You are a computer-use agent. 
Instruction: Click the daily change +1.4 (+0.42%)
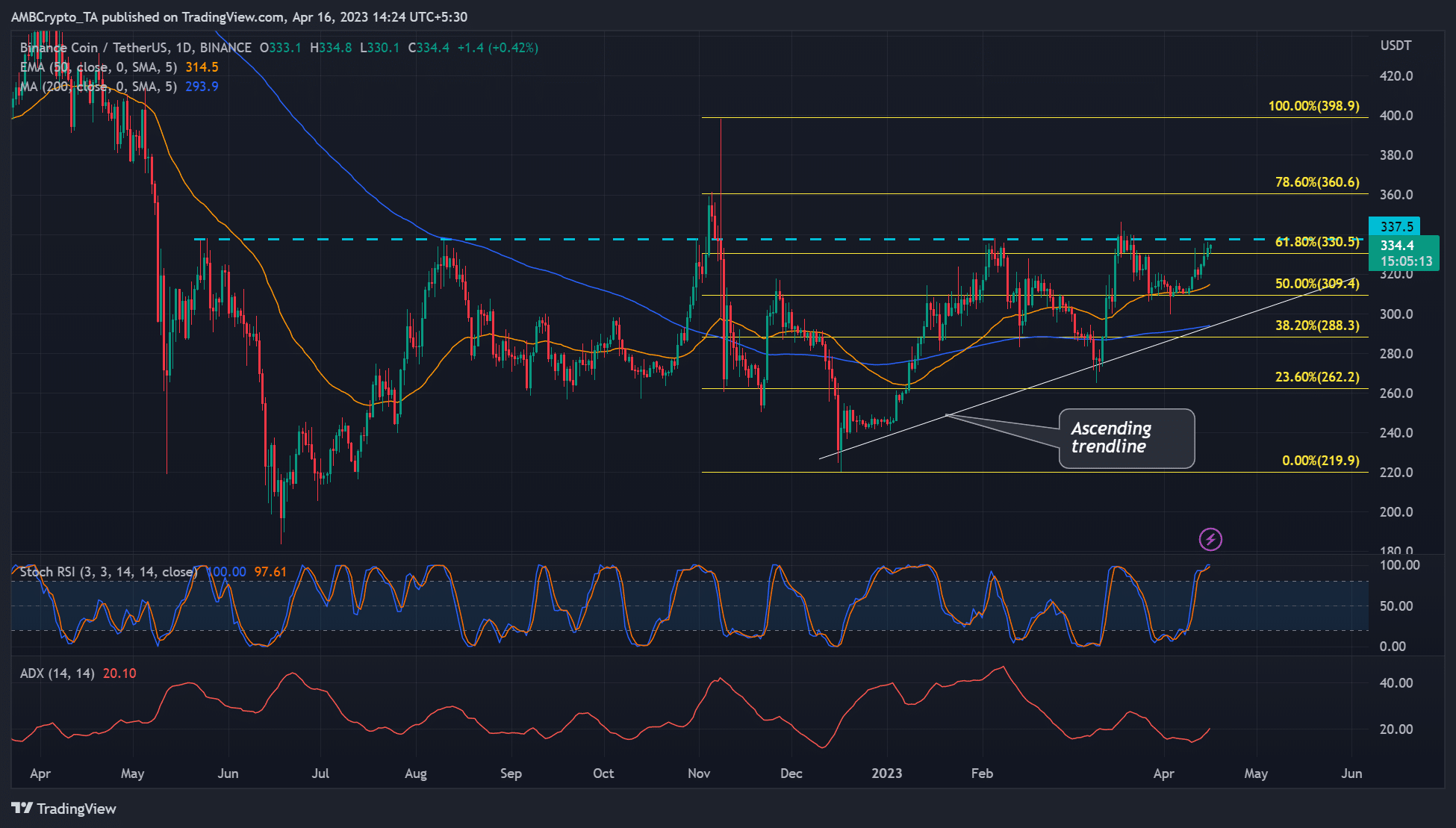click(x=498, y=48)
